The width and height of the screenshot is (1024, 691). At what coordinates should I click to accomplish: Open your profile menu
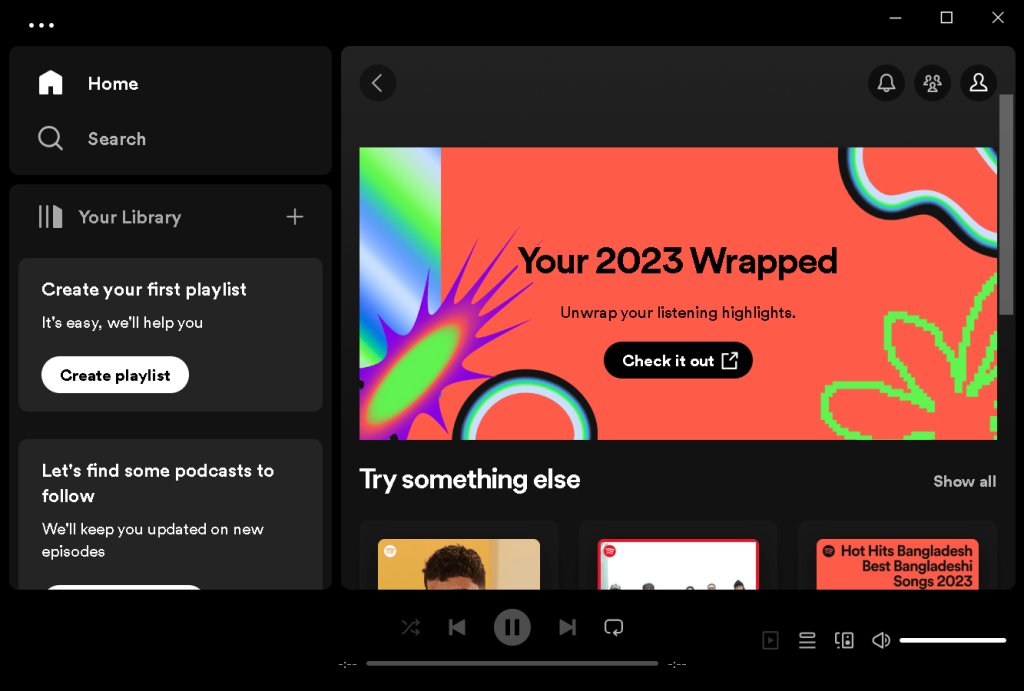coord(978,83)
